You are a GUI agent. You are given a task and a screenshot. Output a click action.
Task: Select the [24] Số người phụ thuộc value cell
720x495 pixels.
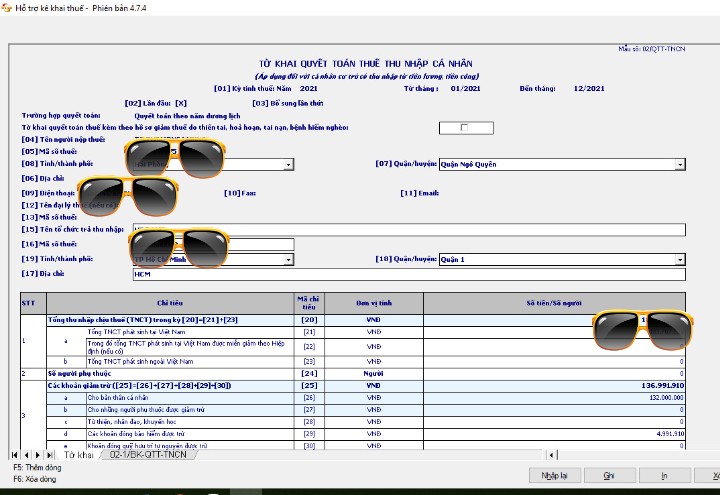coord(554,373)
